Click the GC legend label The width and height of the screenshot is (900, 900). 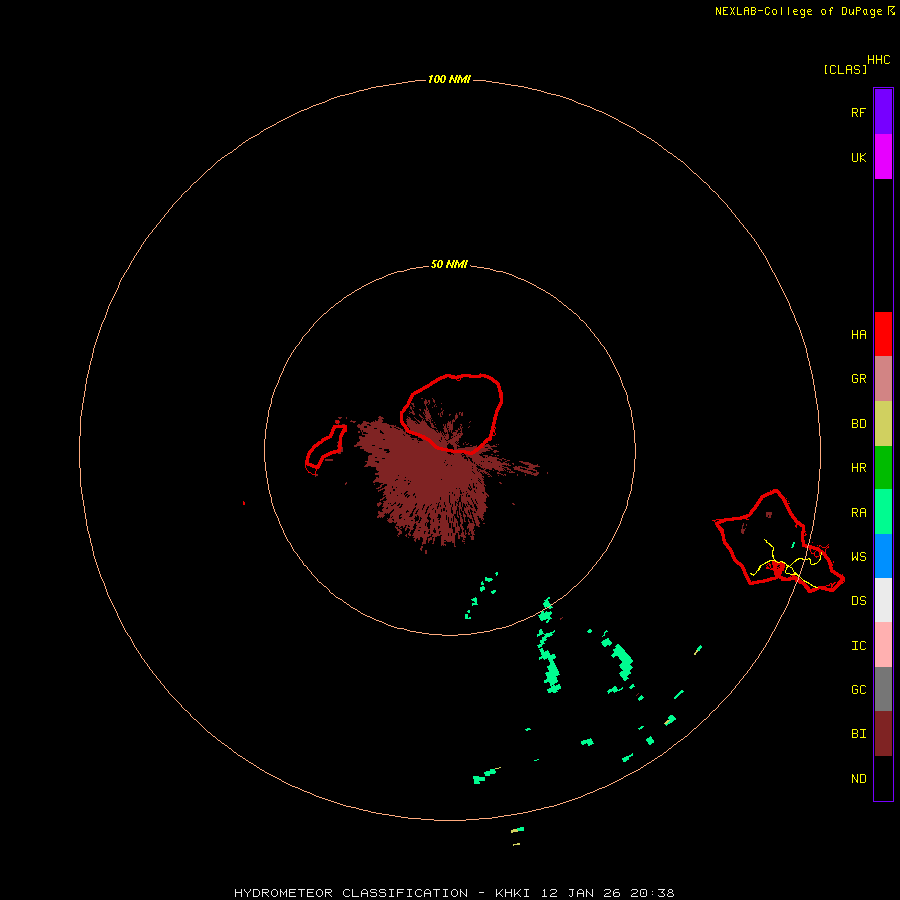tap(858, 690)
